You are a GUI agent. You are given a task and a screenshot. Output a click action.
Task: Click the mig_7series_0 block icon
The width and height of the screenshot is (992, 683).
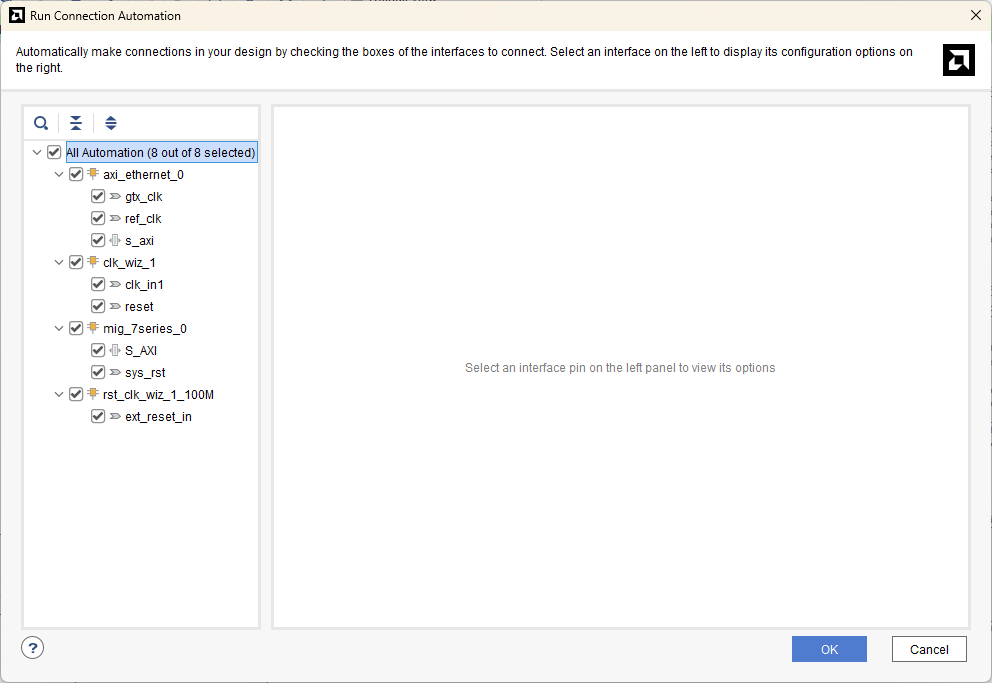(93, 329)
